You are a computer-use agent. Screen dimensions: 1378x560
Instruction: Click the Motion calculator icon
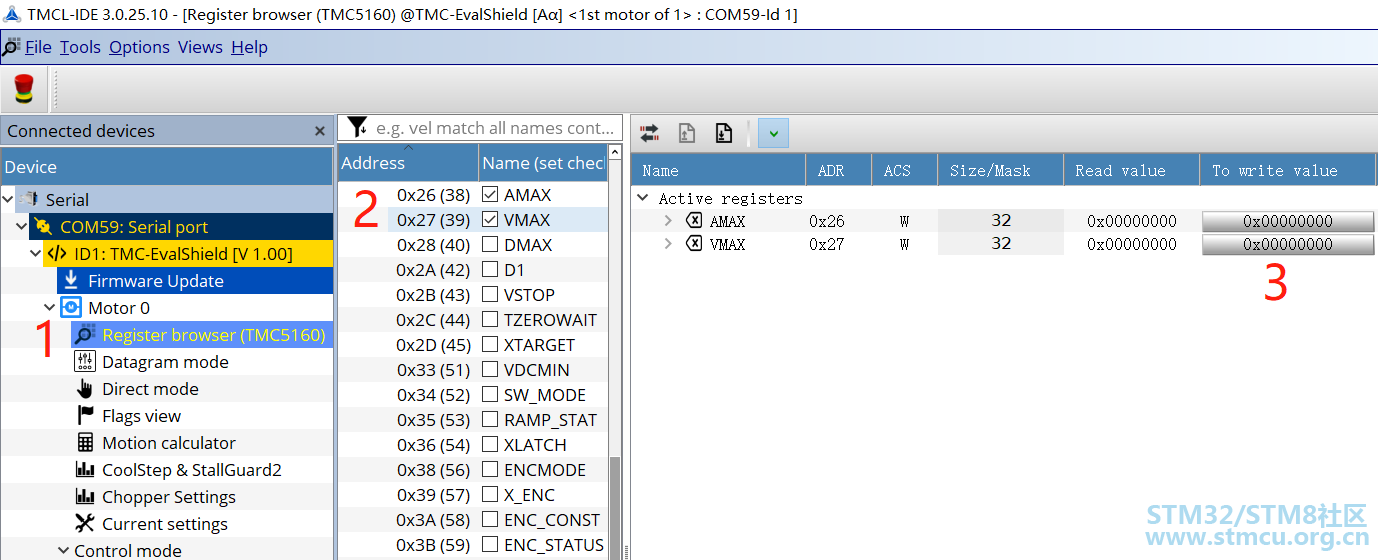[85, 443]
